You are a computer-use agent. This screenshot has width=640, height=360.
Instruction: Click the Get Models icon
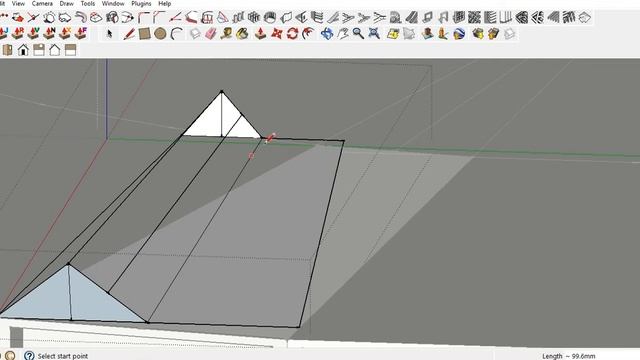pos(478,33)
